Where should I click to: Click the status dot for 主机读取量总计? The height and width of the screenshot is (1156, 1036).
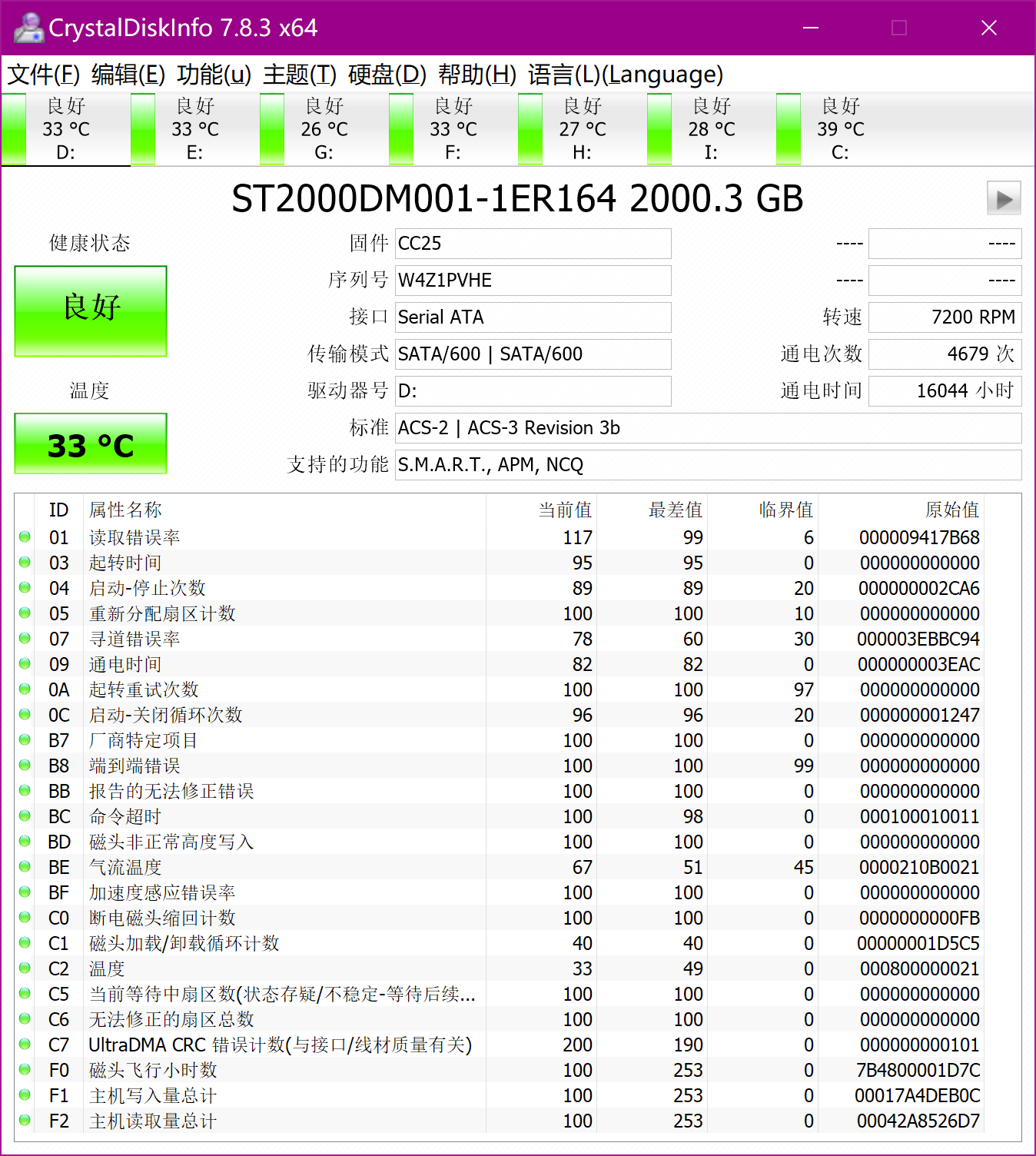(25, 1120)
